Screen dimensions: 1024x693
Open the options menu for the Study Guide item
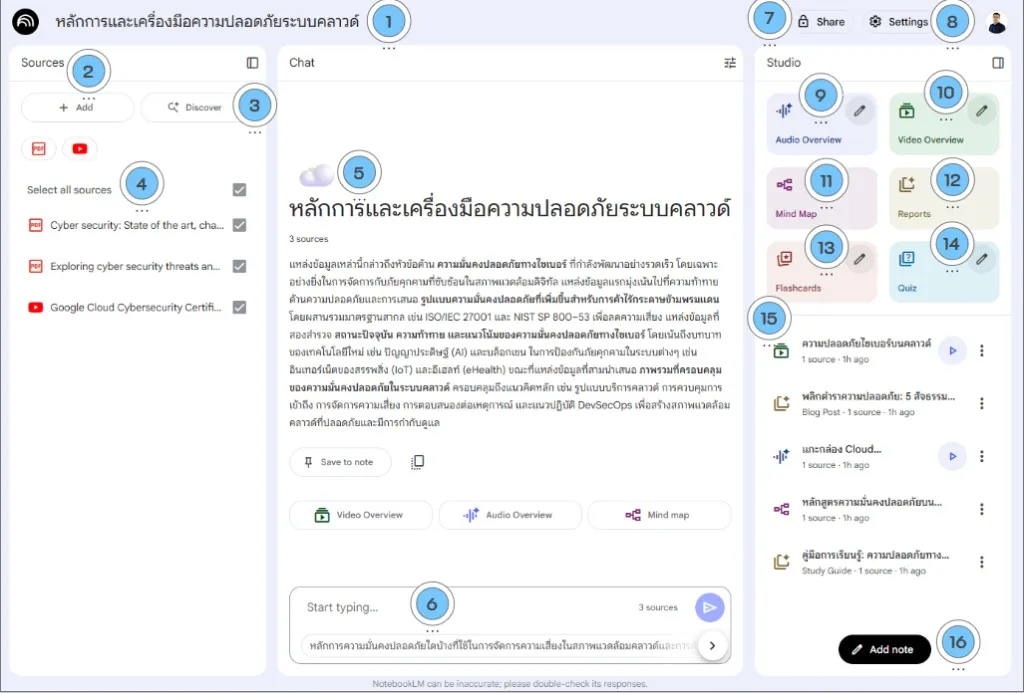(x=983, y=560)
